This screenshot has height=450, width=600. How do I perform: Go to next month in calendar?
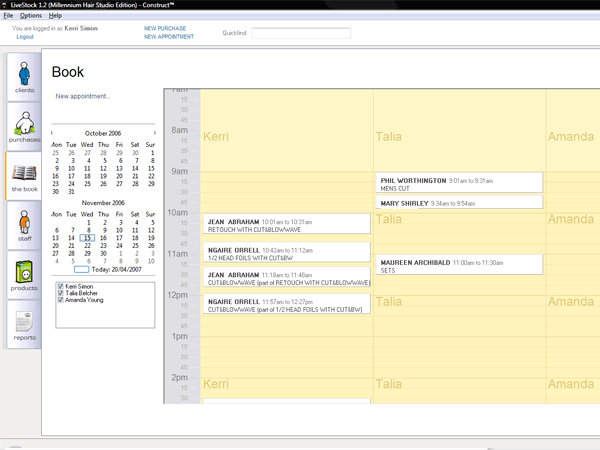[155, 133]
